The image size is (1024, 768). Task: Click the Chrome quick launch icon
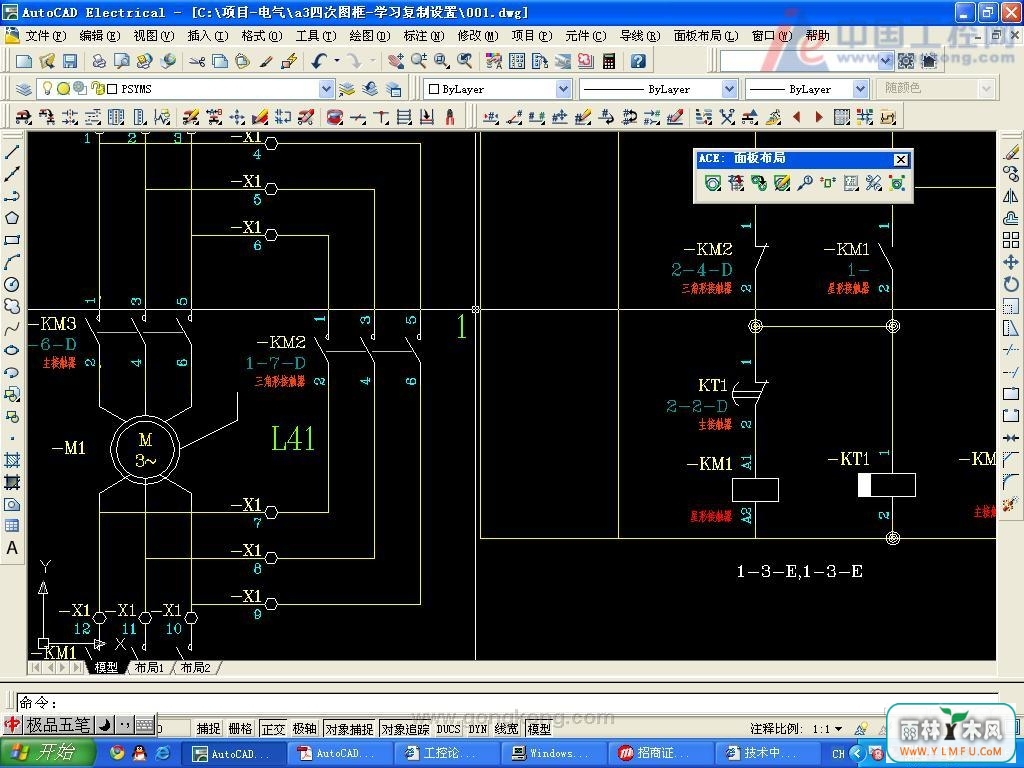click(x=117, y=754)
